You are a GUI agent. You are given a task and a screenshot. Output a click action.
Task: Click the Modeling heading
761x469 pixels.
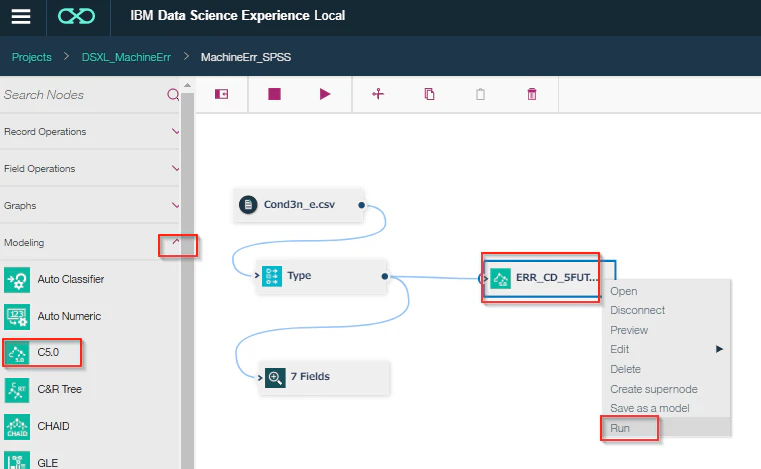click(24, 242)
